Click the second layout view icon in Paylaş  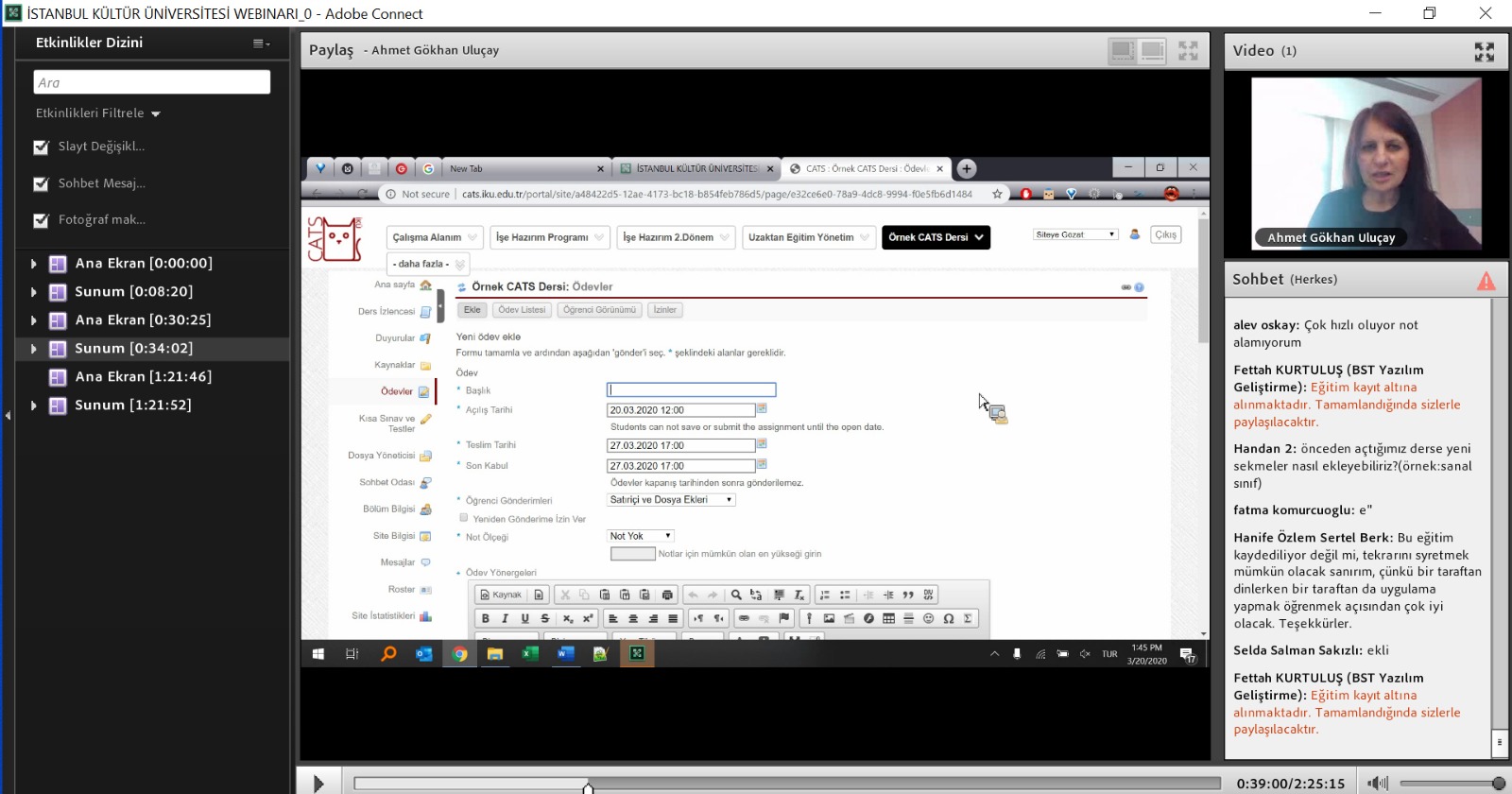coord(1153,51)
